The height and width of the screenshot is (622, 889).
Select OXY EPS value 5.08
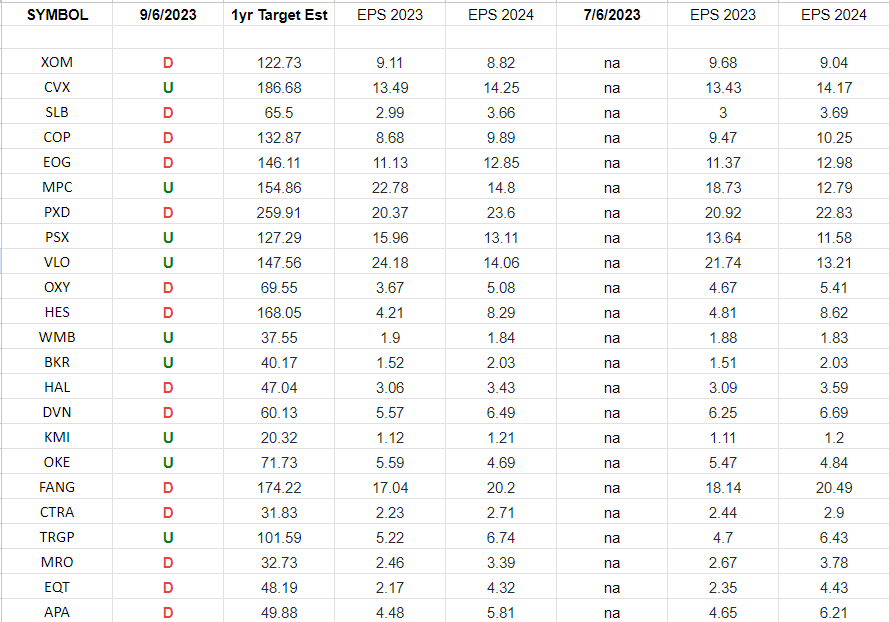click(501, 287)
